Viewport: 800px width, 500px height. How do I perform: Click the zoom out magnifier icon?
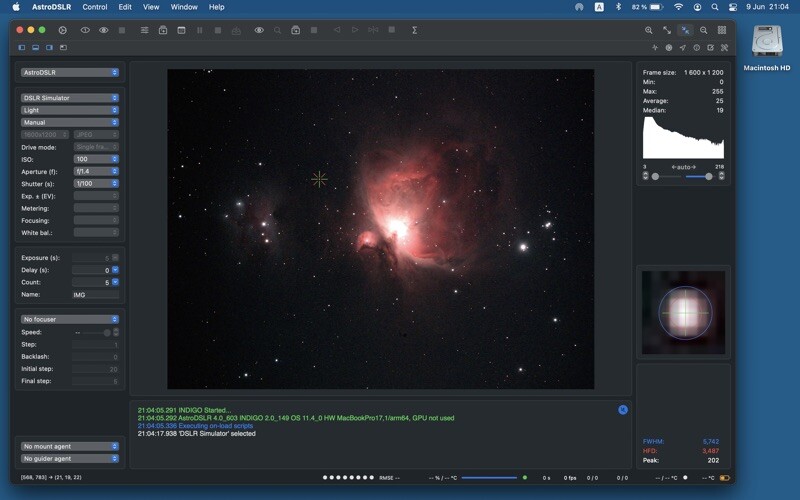704,30
